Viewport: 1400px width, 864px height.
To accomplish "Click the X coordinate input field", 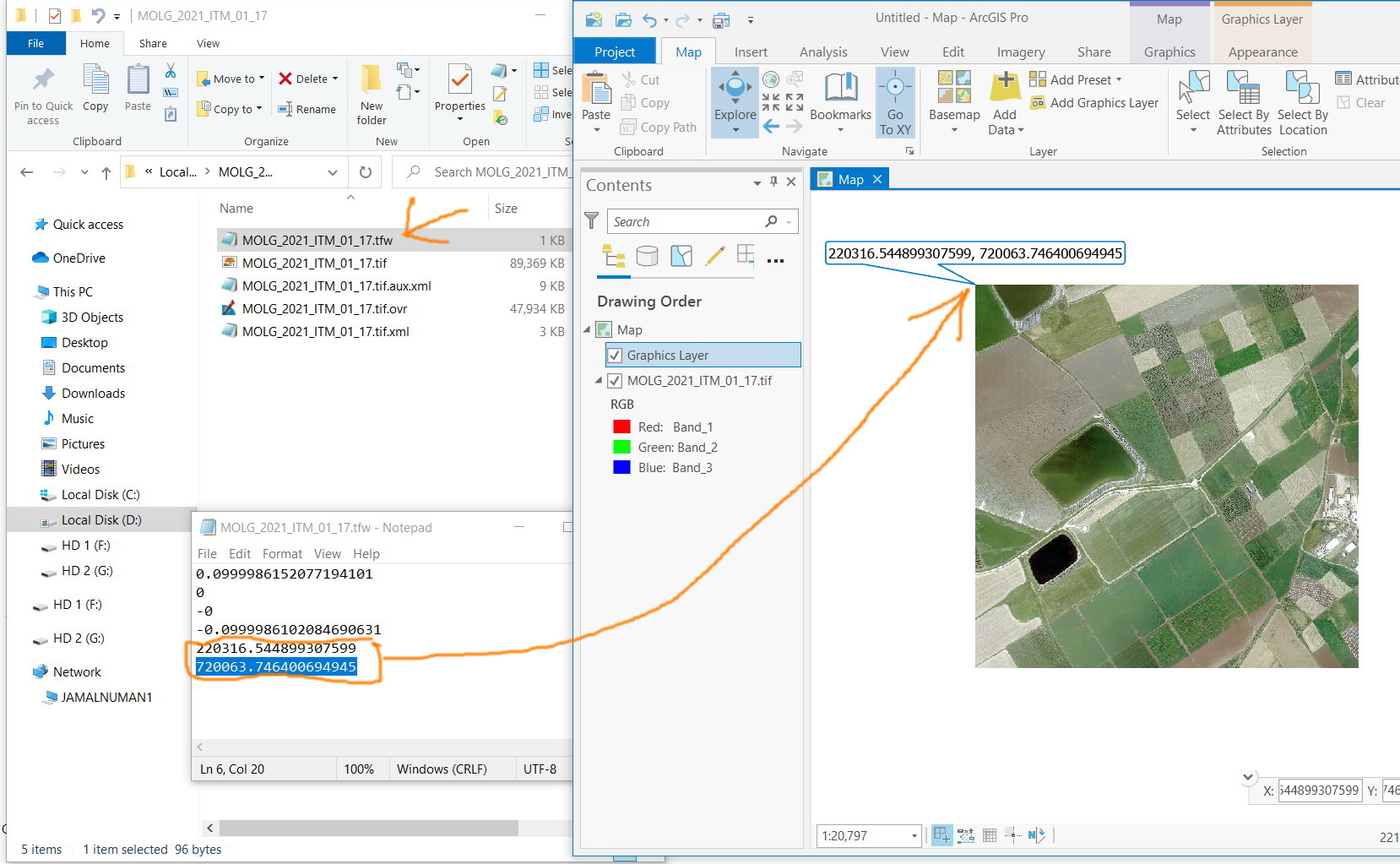I will click(x=1320, y=791).
